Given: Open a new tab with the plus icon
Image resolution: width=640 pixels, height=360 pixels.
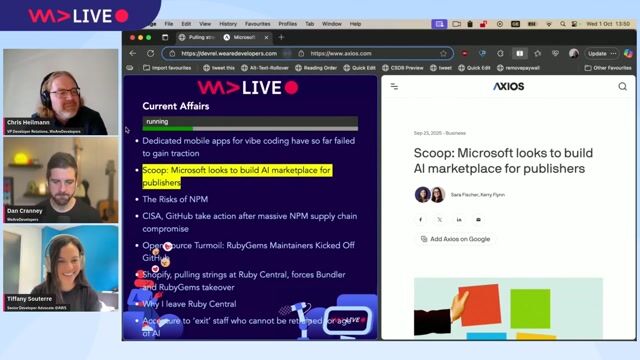Looking at the screenshot, I should (x=281, y=38).
